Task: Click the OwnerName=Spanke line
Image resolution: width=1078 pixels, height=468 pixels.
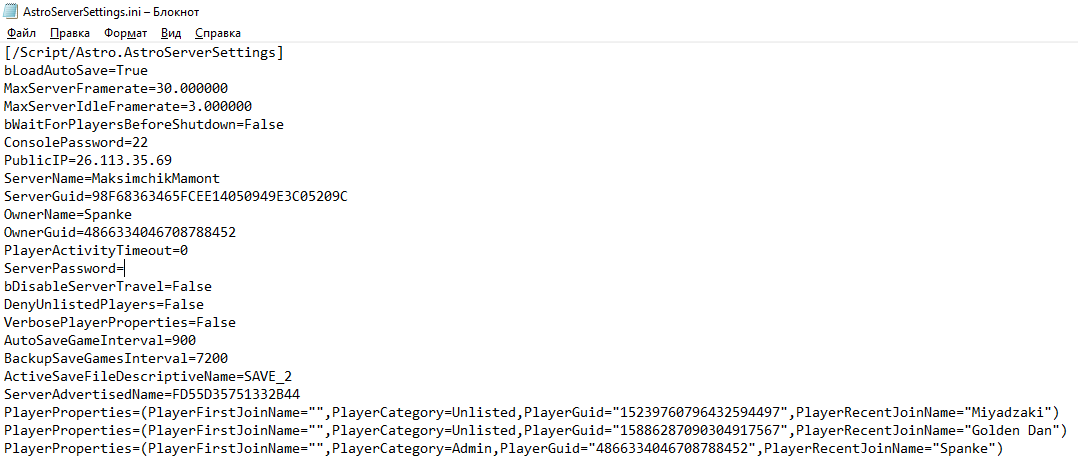Action: coord(68,214)
